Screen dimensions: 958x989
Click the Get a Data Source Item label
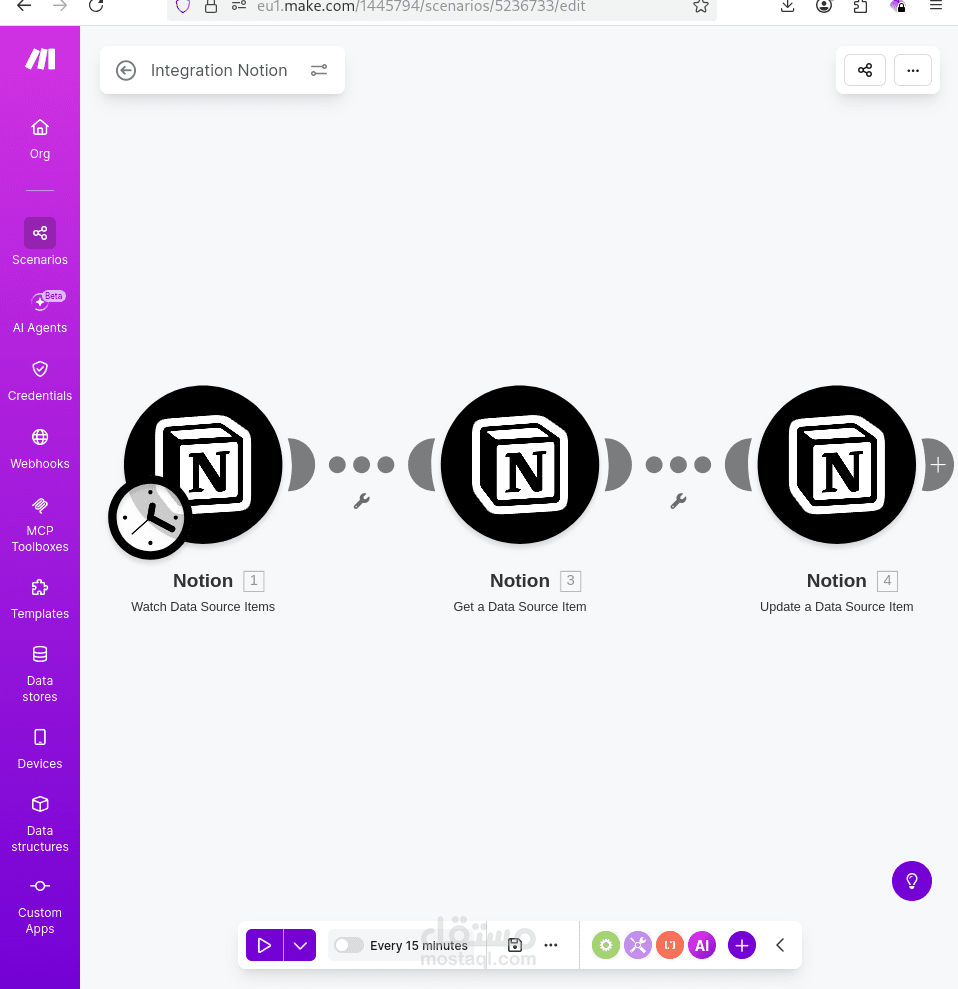520,607
